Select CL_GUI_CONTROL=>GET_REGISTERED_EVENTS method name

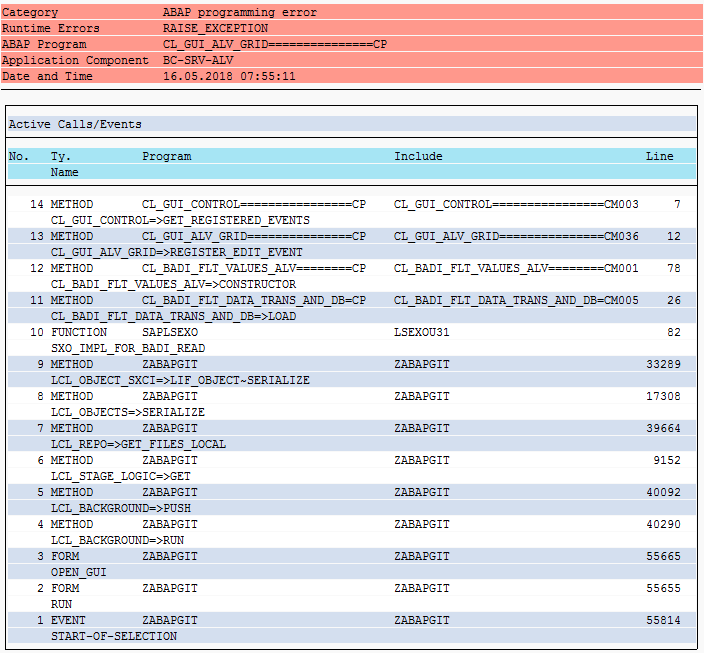coord(180,221)
